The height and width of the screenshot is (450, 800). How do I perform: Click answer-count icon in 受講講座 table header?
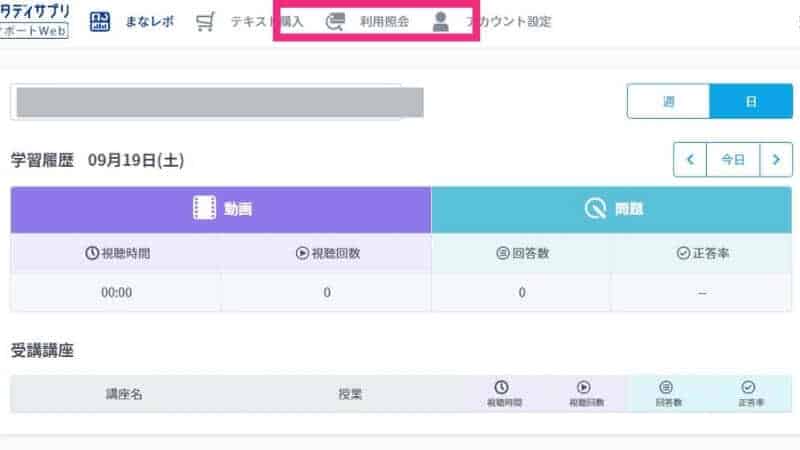pos(666,387)
